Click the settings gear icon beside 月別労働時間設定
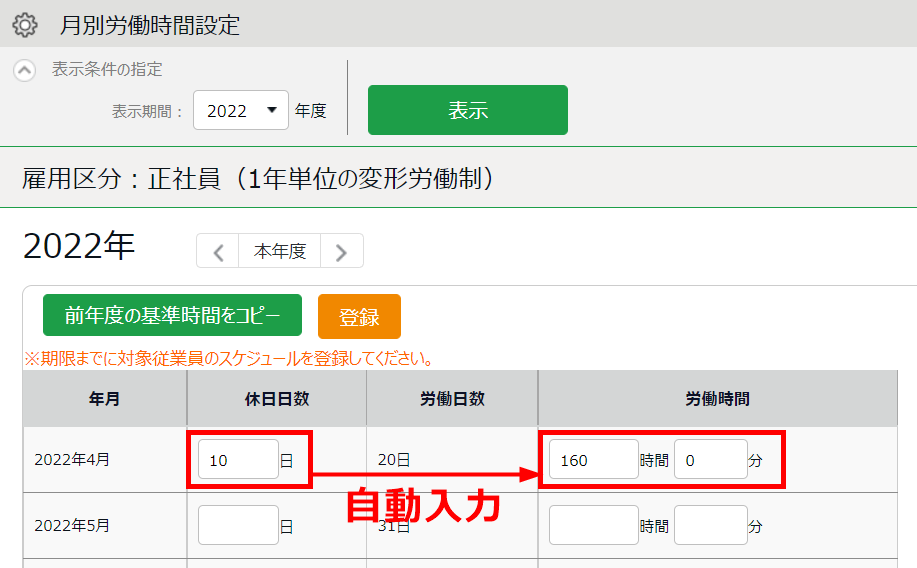The width and height of the screenshot is (917, 568). click(x=25, y=25)
